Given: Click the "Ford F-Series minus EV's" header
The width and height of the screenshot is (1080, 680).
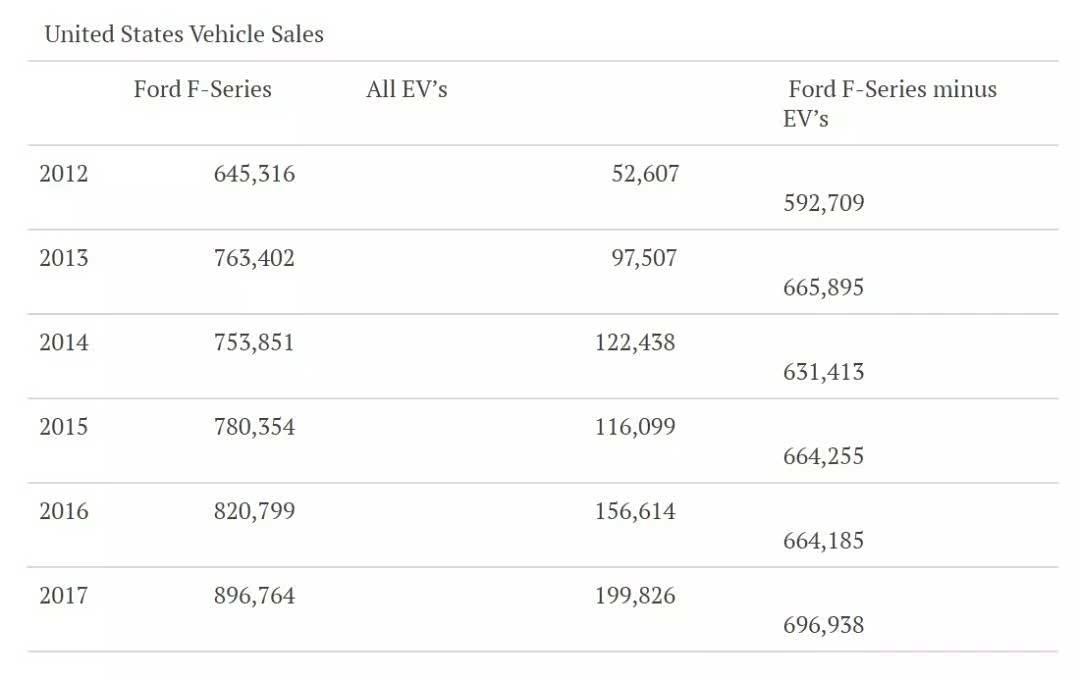Looking at the screenshot, I should click(890, 103).
